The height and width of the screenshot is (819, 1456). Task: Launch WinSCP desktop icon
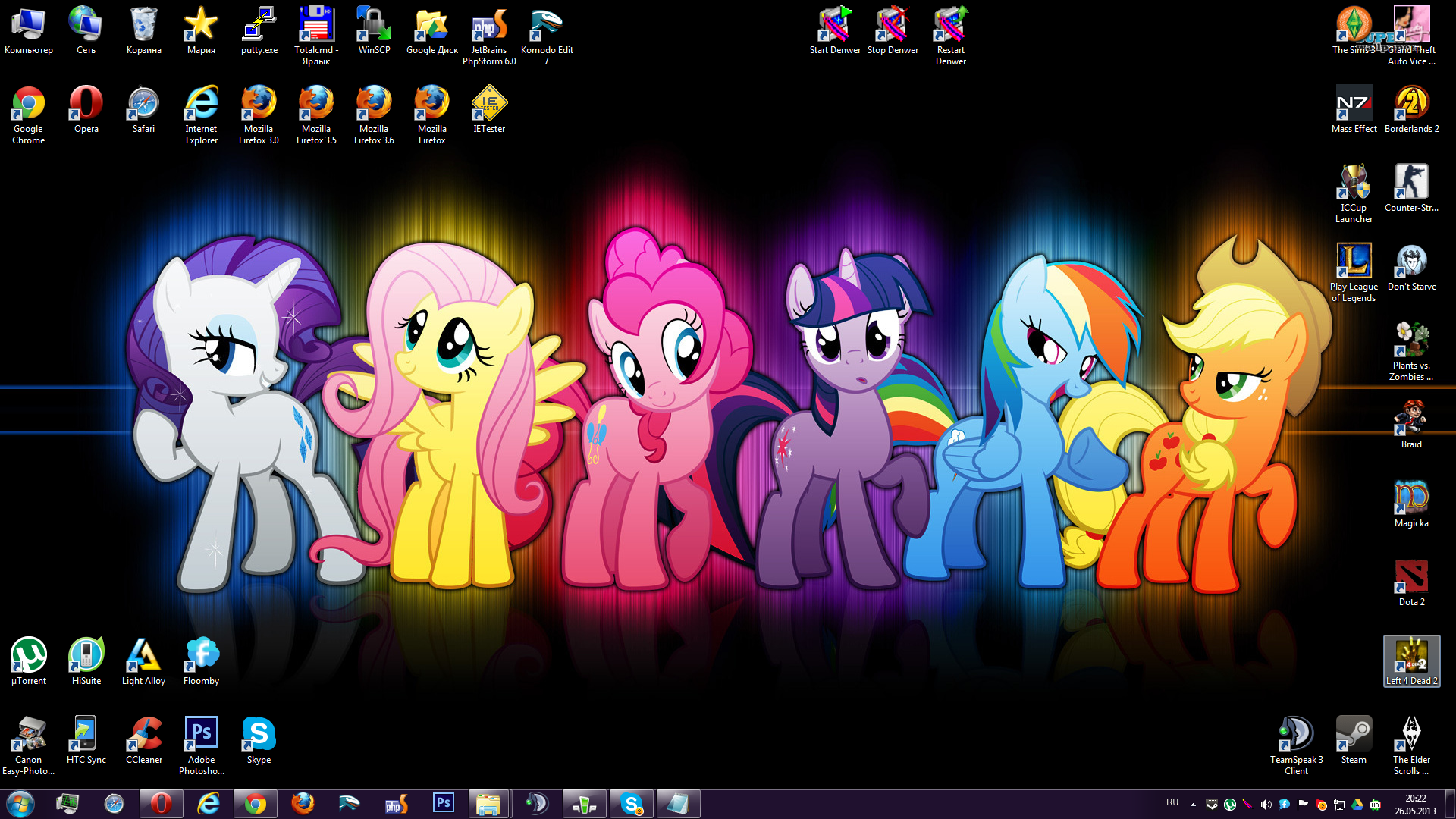374,31
